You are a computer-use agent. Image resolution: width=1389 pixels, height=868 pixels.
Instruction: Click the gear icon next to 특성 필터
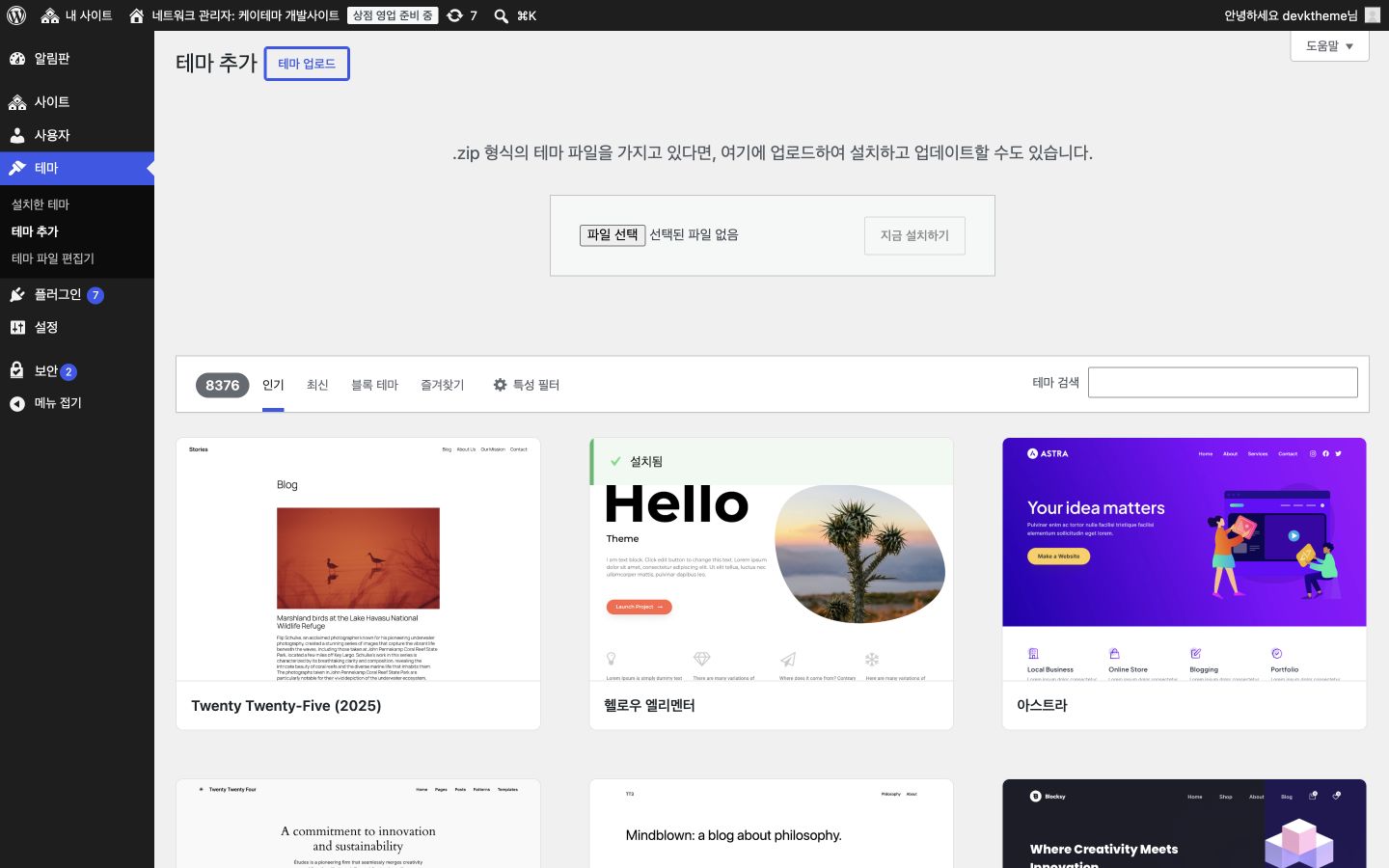(x=500, y=385)
